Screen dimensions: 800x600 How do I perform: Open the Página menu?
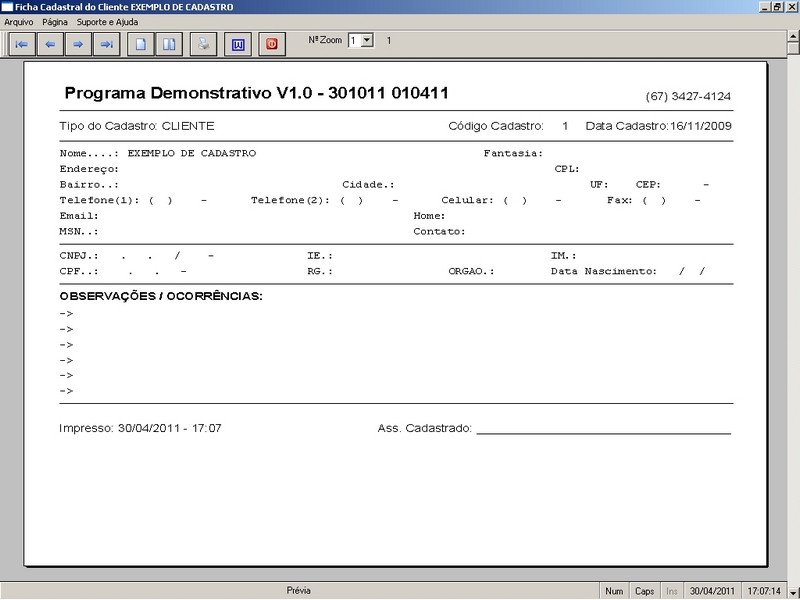point(55,21)
